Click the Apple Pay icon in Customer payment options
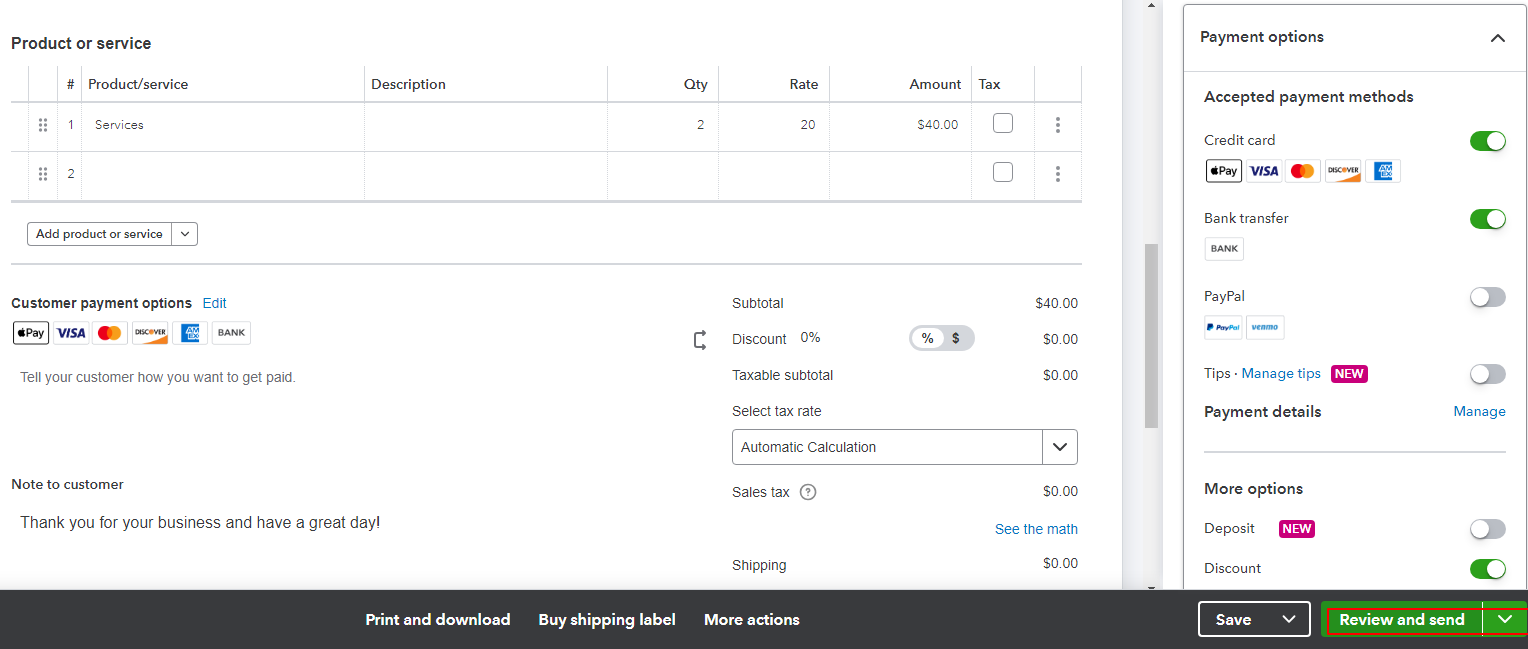 point(30,332)
